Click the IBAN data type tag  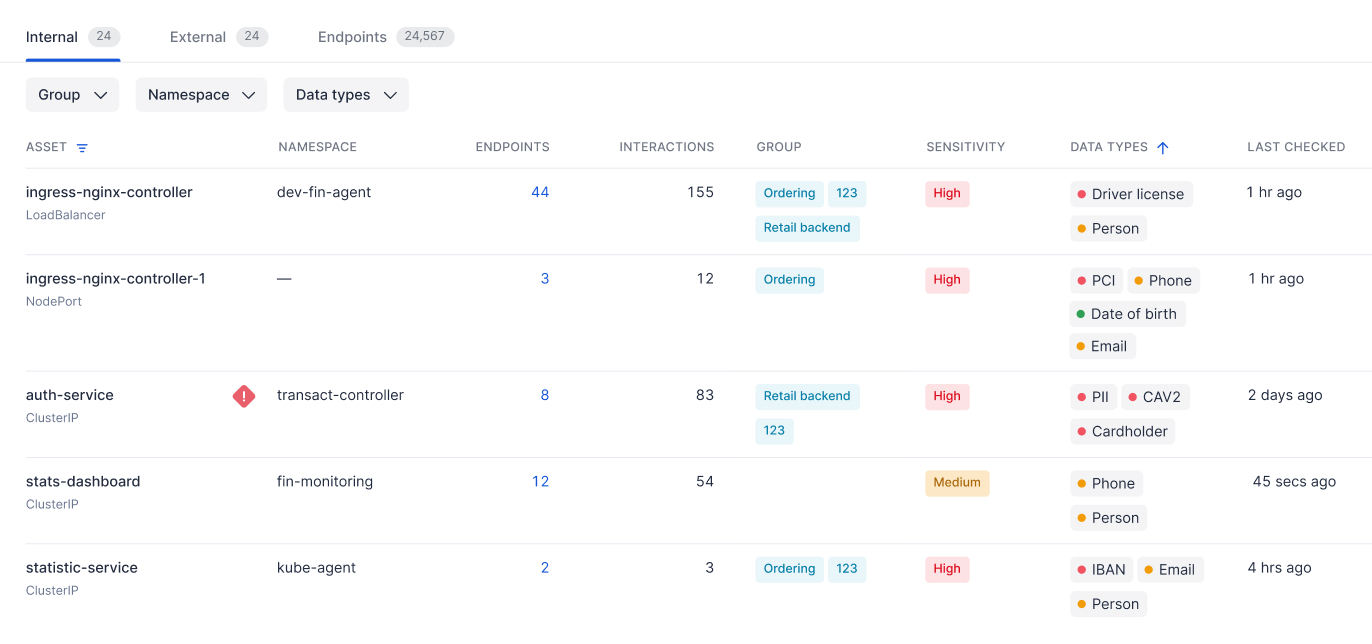click(1101, 570)
